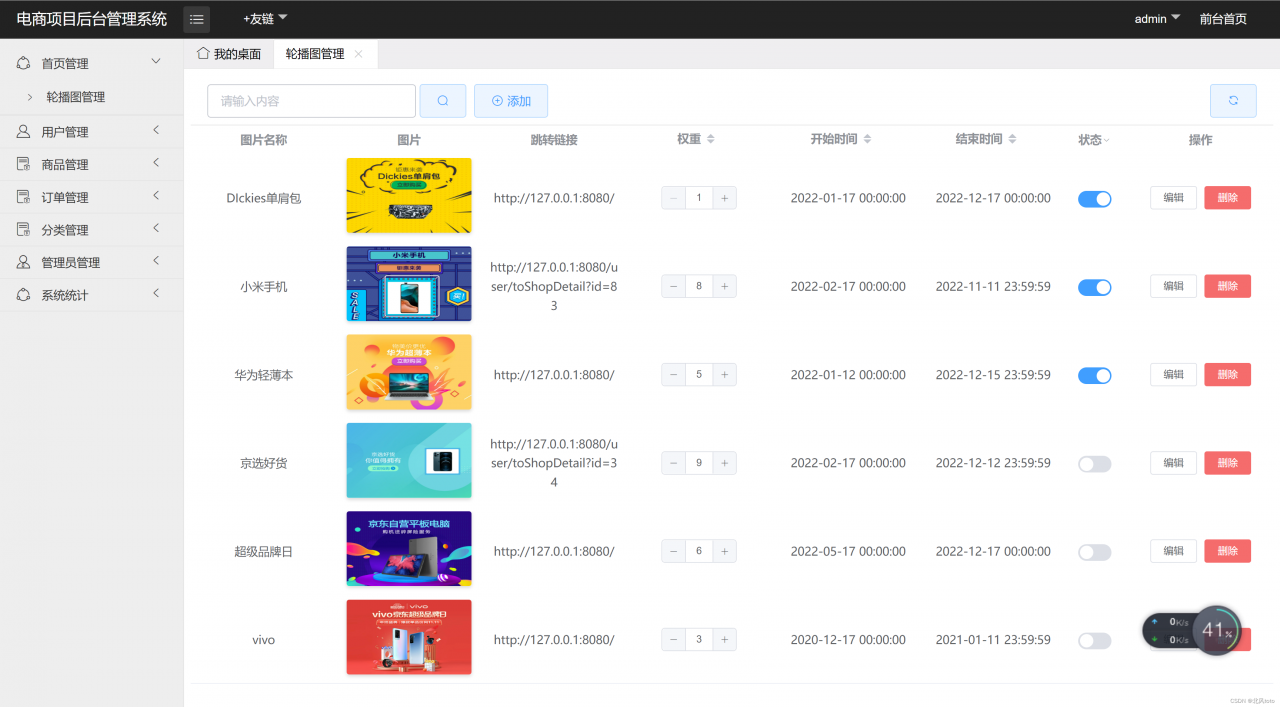The height and width of the screenshot is (707, 1280).
Task: Increase weight for 华为轻薄本 row
Action: point(724,375)
